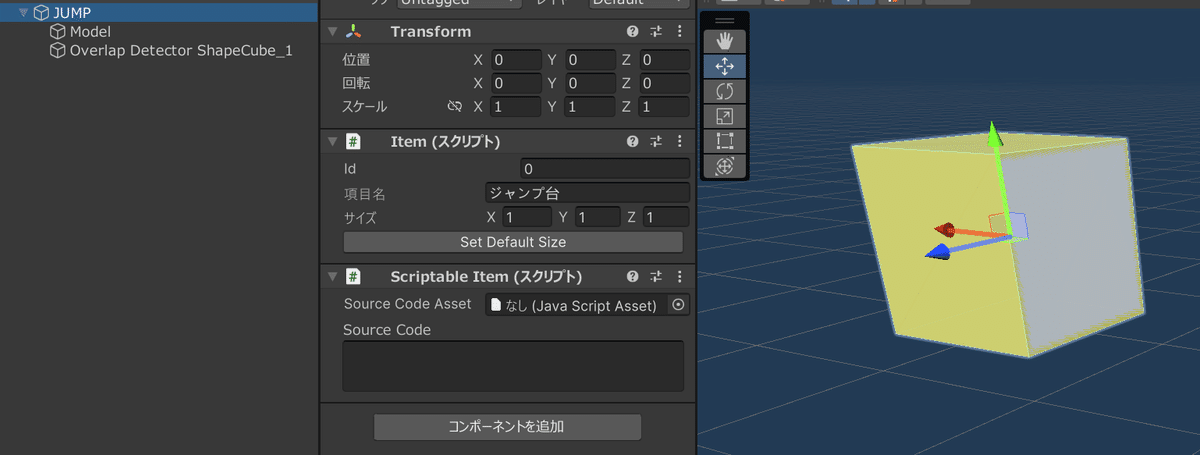Open the Source Code Asset object picker
Image resolution: width=1200 pixels, height=455 pixels.
point(678,305)
